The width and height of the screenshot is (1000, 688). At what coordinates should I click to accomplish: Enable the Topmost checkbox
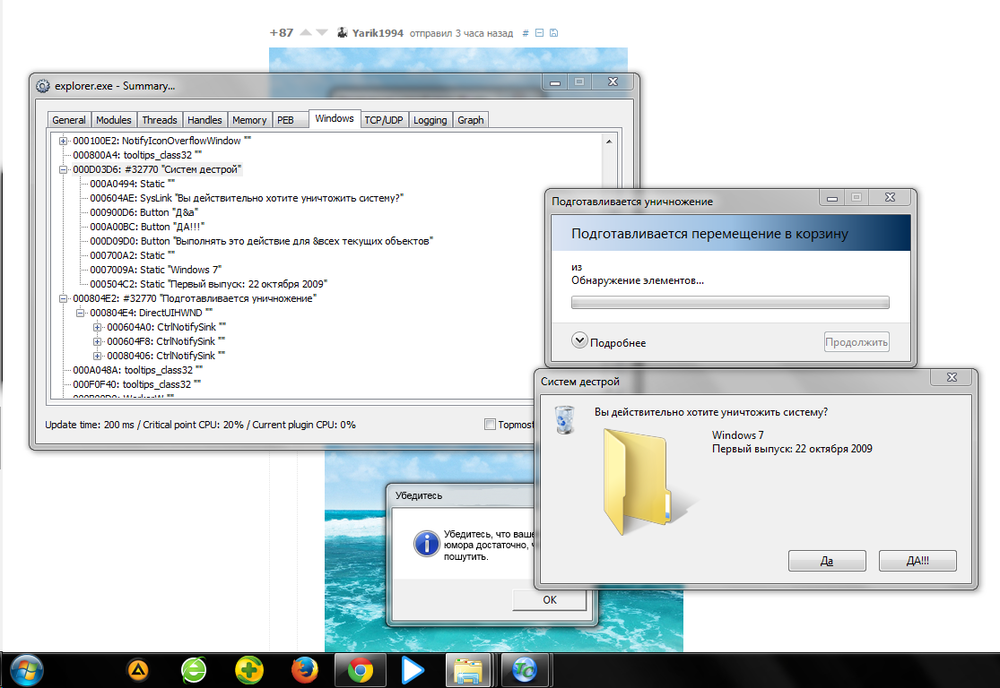click(489, 424)
